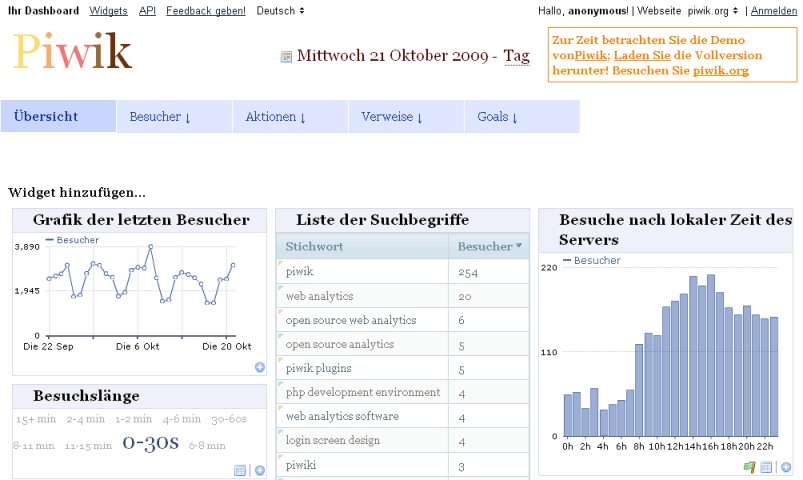Click the 1-2 min tag
Image resolution: width=803 pixels, height=480 pixels.
(134, 419)
